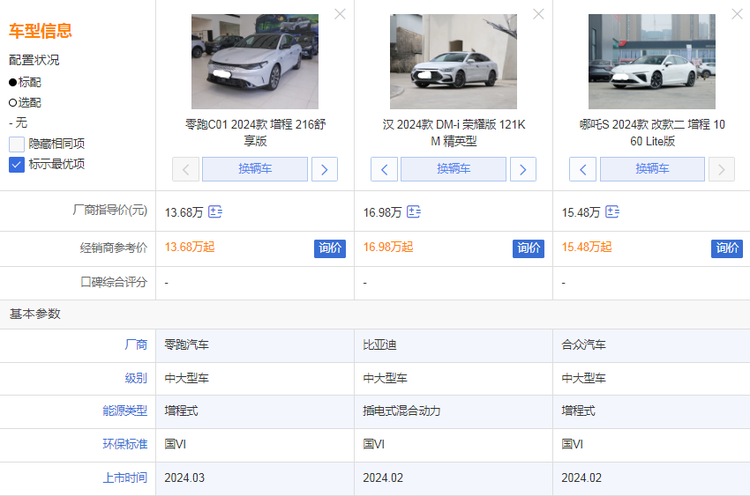Move the 汉 DM-i column right with the arrow
The height and width of the screenshot is (496, 750).
click(x=523, y=169)
